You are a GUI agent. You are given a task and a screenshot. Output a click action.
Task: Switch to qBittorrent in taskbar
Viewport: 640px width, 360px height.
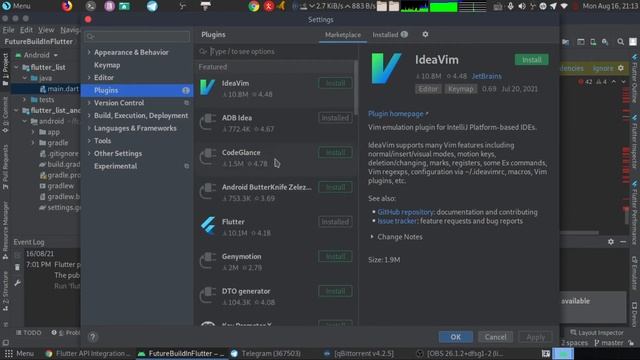359,353
